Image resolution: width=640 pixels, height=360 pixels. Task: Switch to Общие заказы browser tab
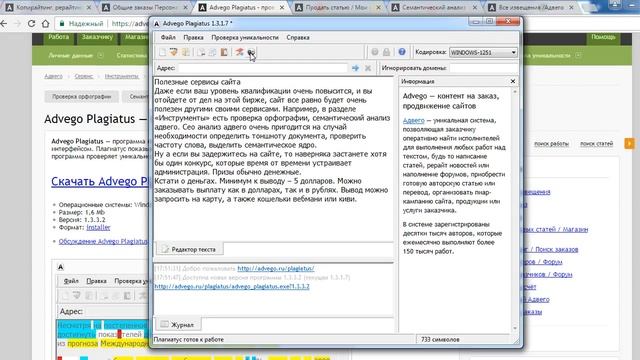[x=145, y=7]
